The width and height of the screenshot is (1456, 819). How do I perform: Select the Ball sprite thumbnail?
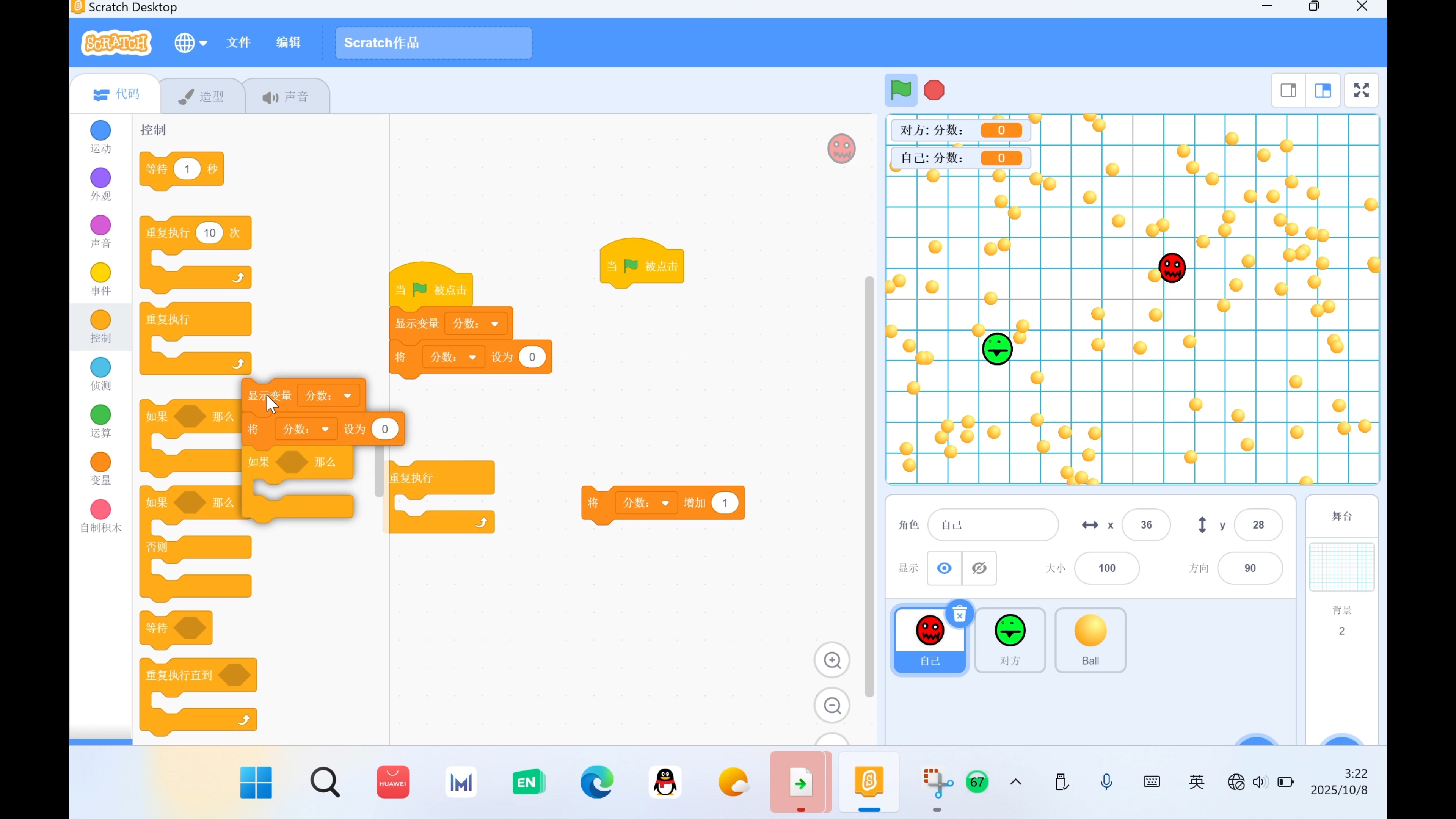[1090, 640]
